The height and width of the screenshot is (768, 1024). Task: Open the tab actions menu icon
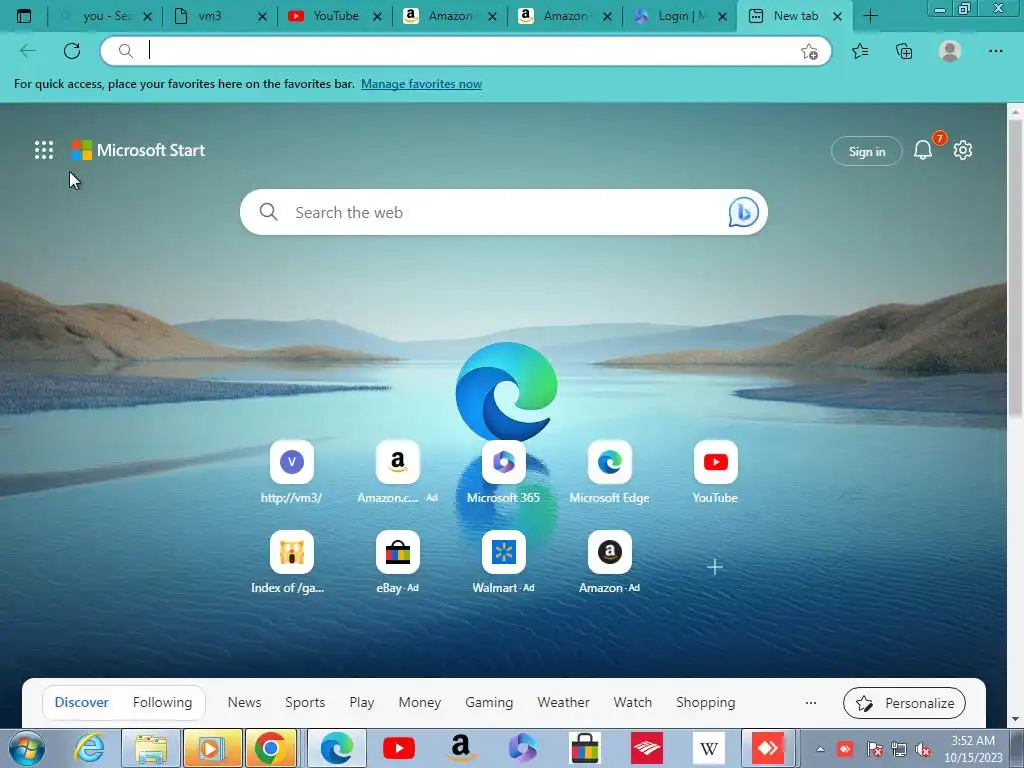(x=24, y=16)
